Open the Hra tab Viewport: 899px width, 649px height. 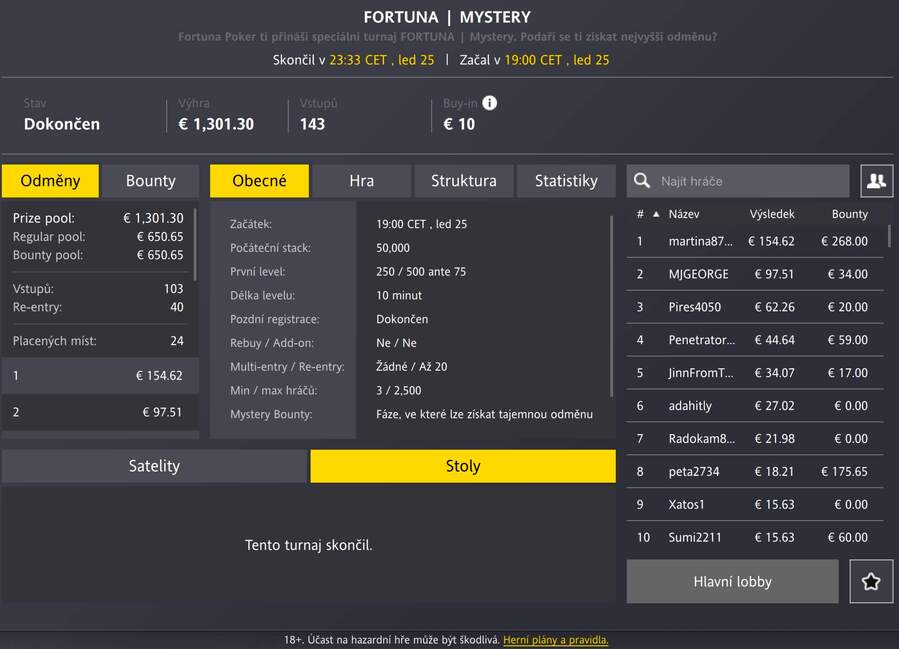click(362, 181)
